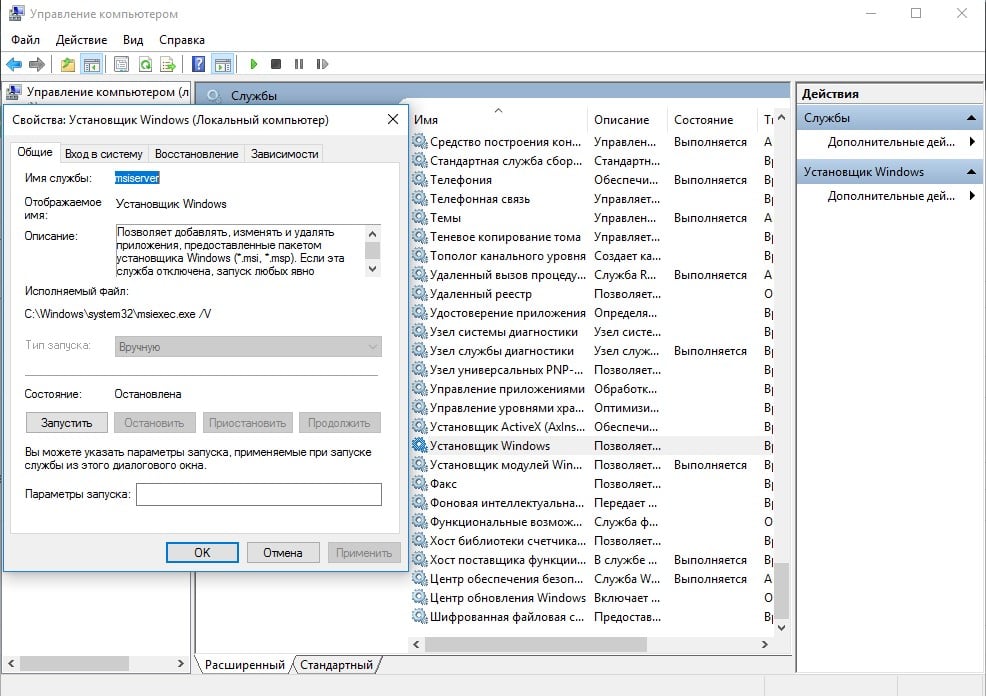Switch to the Восстановление tab

coord(197,154)
